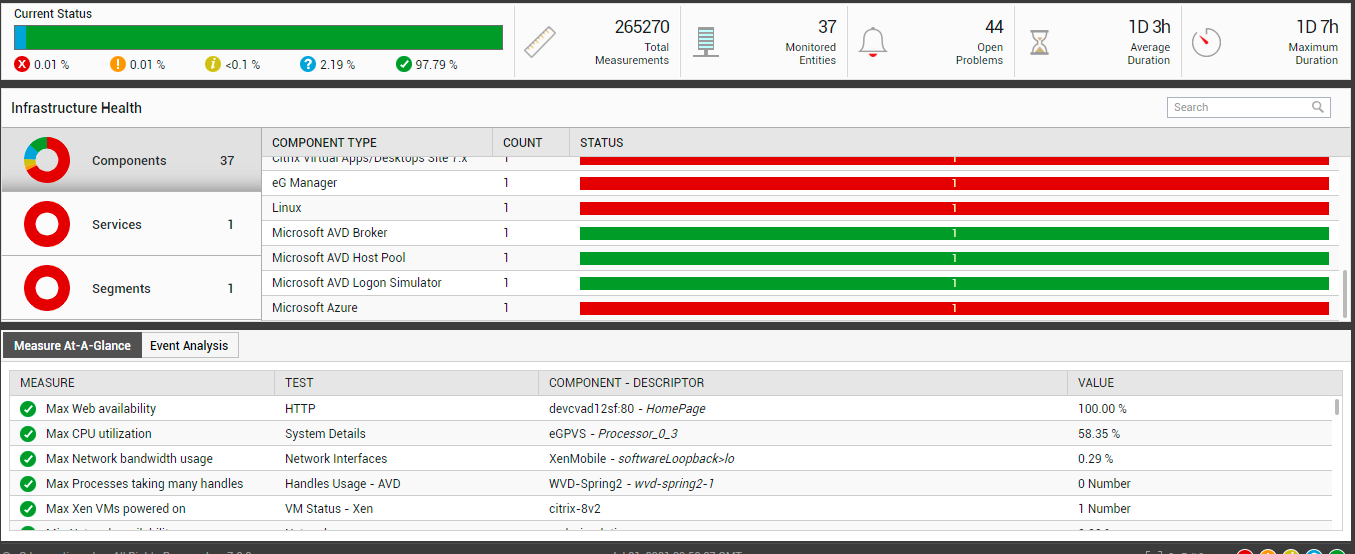Click the Network Interfaces test cell

click(336, 459)
